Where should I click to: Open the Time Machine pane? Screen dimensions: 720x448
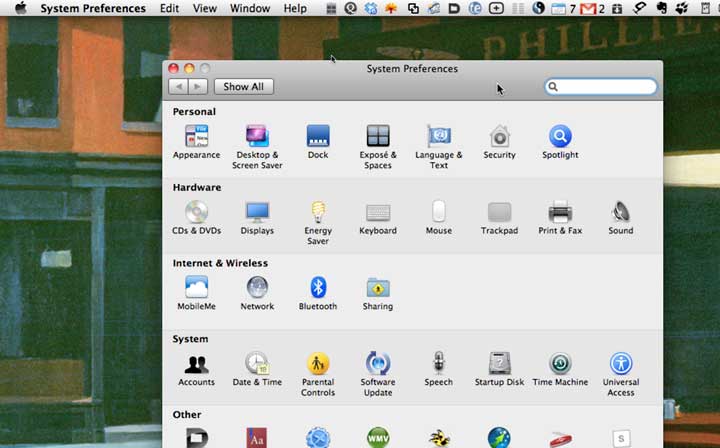point(560,365)
